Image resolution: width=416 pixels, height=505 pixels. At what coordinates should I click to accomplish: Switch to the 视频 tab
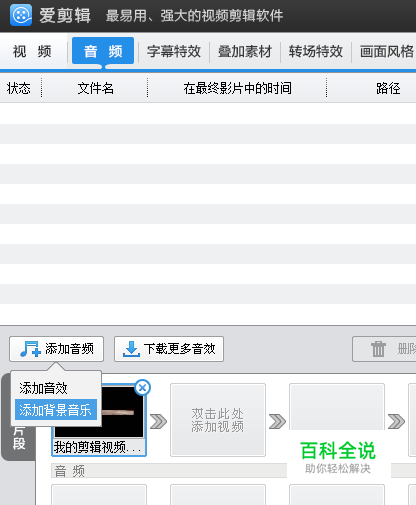pos(32,52)
